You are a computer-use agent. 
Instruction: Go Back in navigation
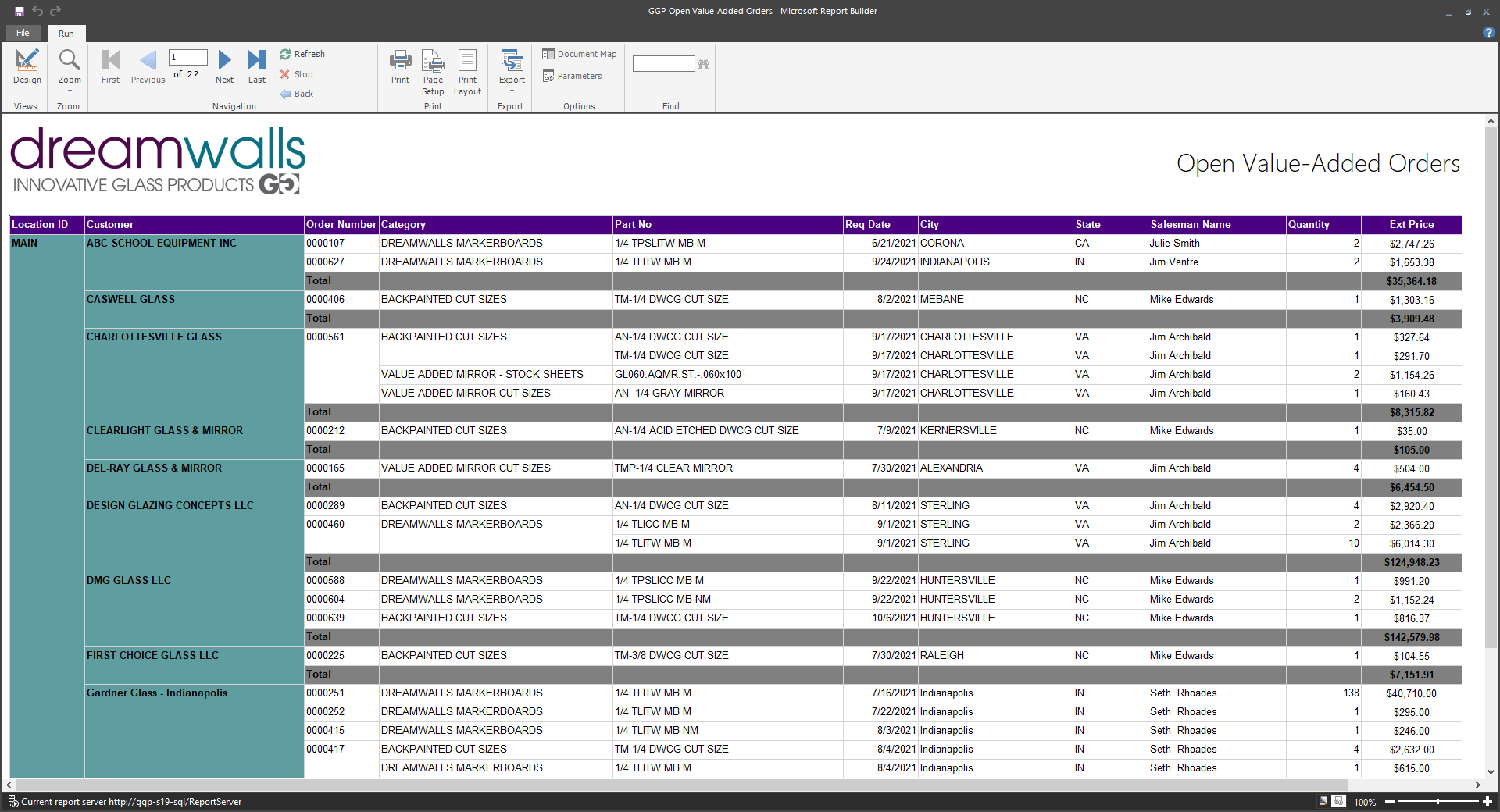coord(296,94)
